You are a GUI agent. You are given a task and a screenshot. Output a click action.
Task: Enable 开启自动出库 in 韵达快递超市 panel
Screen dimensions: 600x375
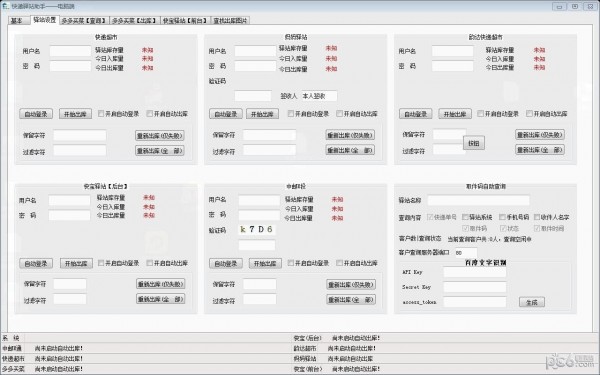point(547,114)
